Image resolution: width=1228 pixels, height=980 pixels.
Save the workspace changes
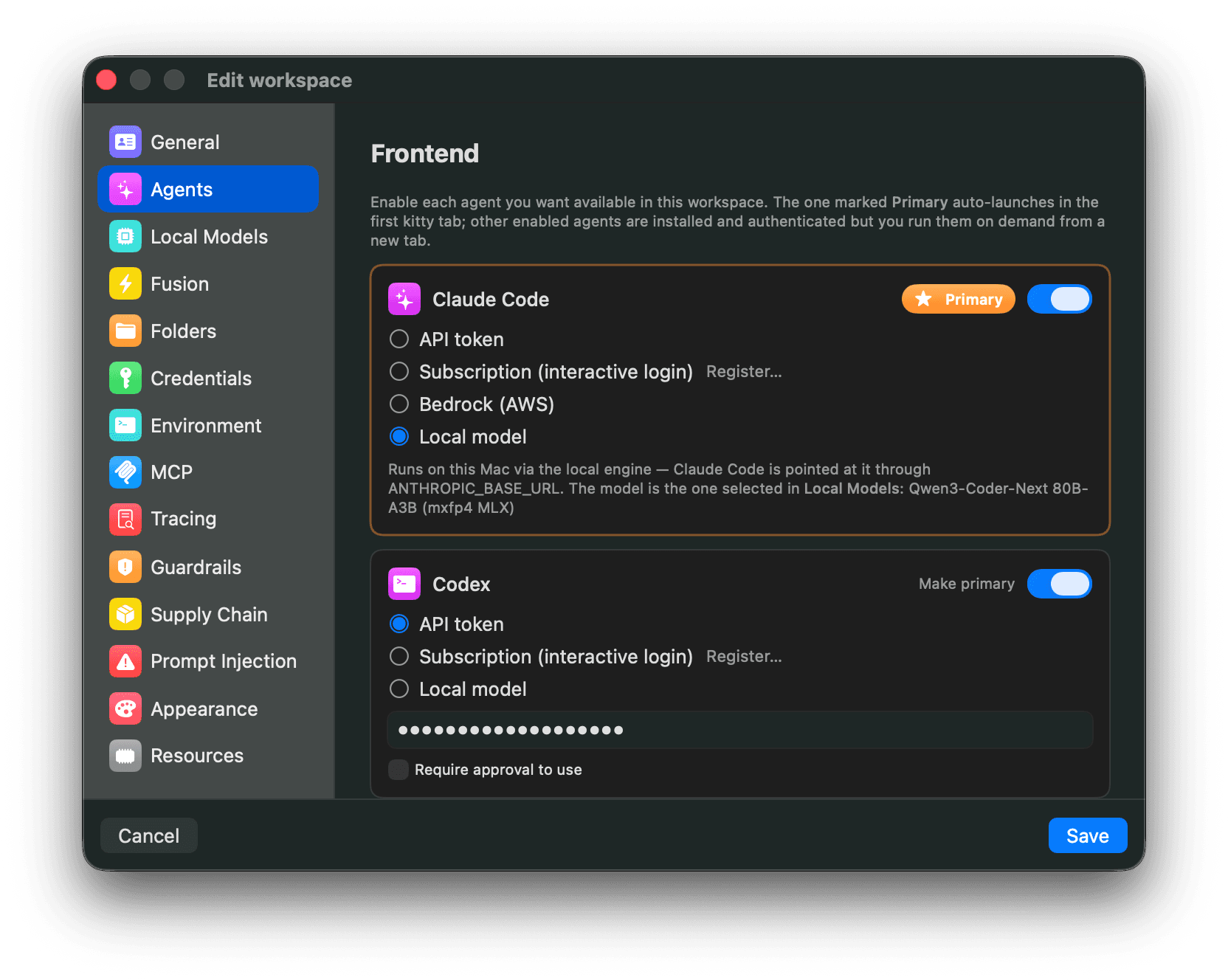1088,835
